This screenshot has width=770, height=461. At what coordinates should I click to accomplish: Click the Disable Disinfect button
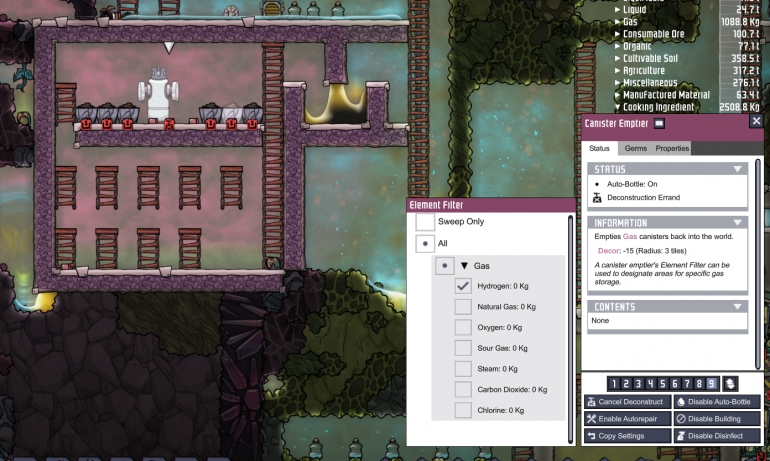[x=716, y=436]
